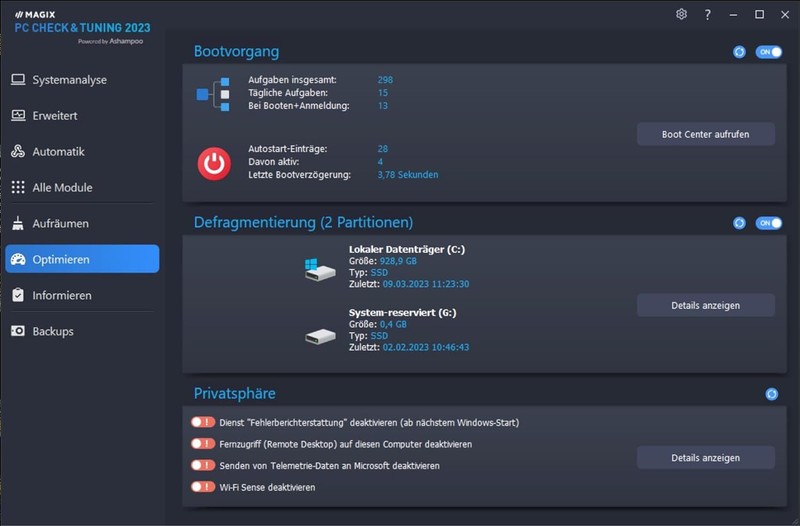Screen dimensions: 800x526
Task: Click the Lokaler Datenträger (C:) title
Action: click(407, 249)
